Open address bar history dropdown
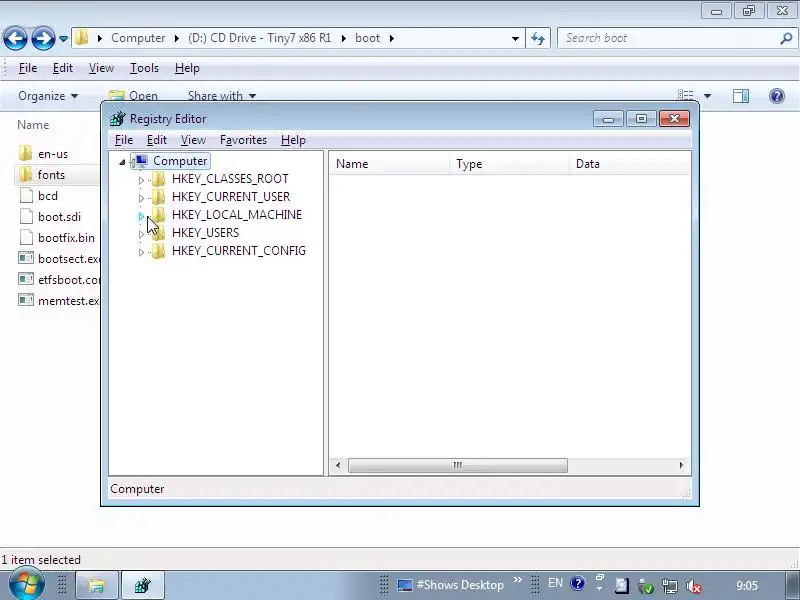 (x=515, y=39)
